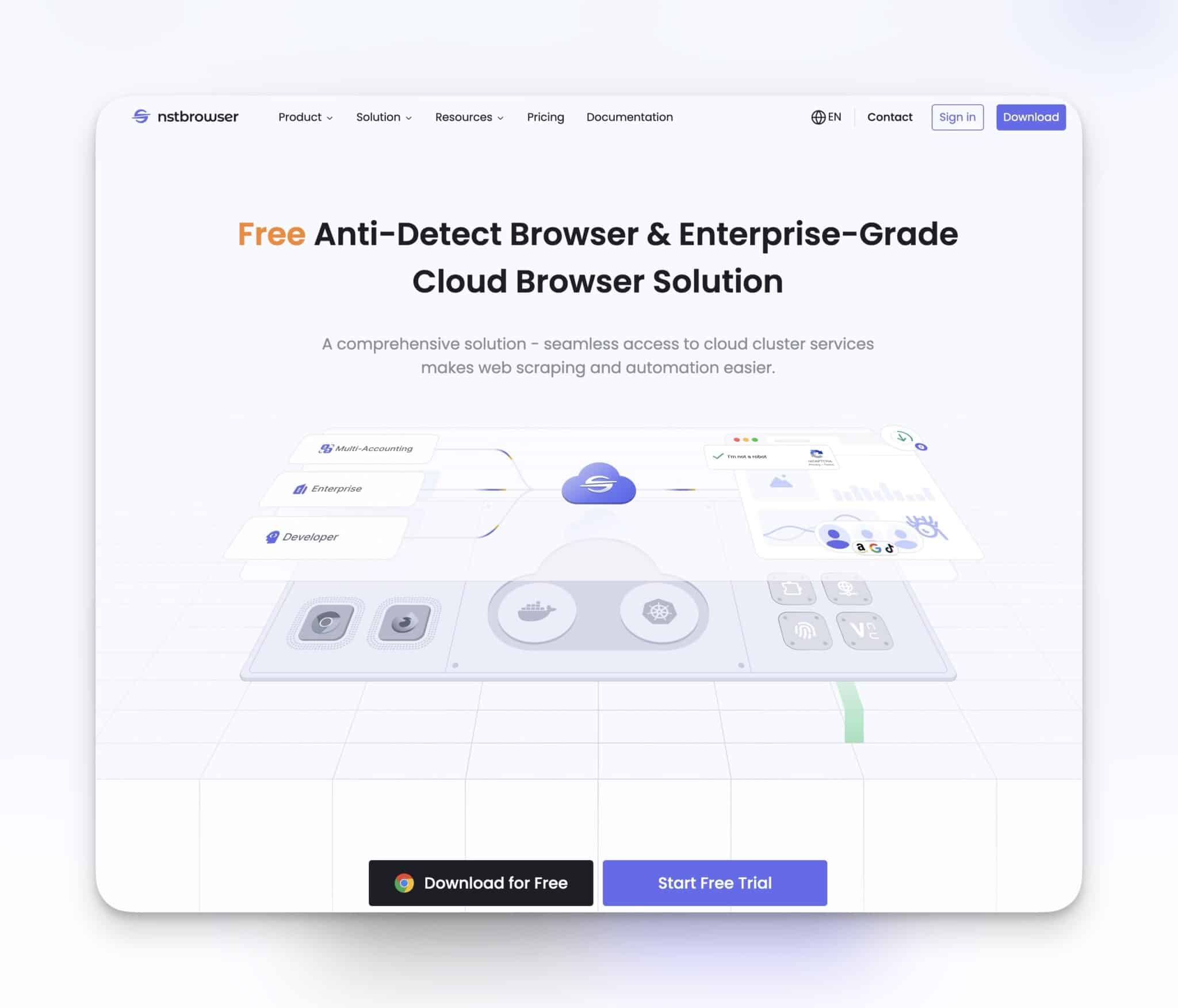Click the Start Free Trial button
1178x1008 pixels.
click(714, 882)
